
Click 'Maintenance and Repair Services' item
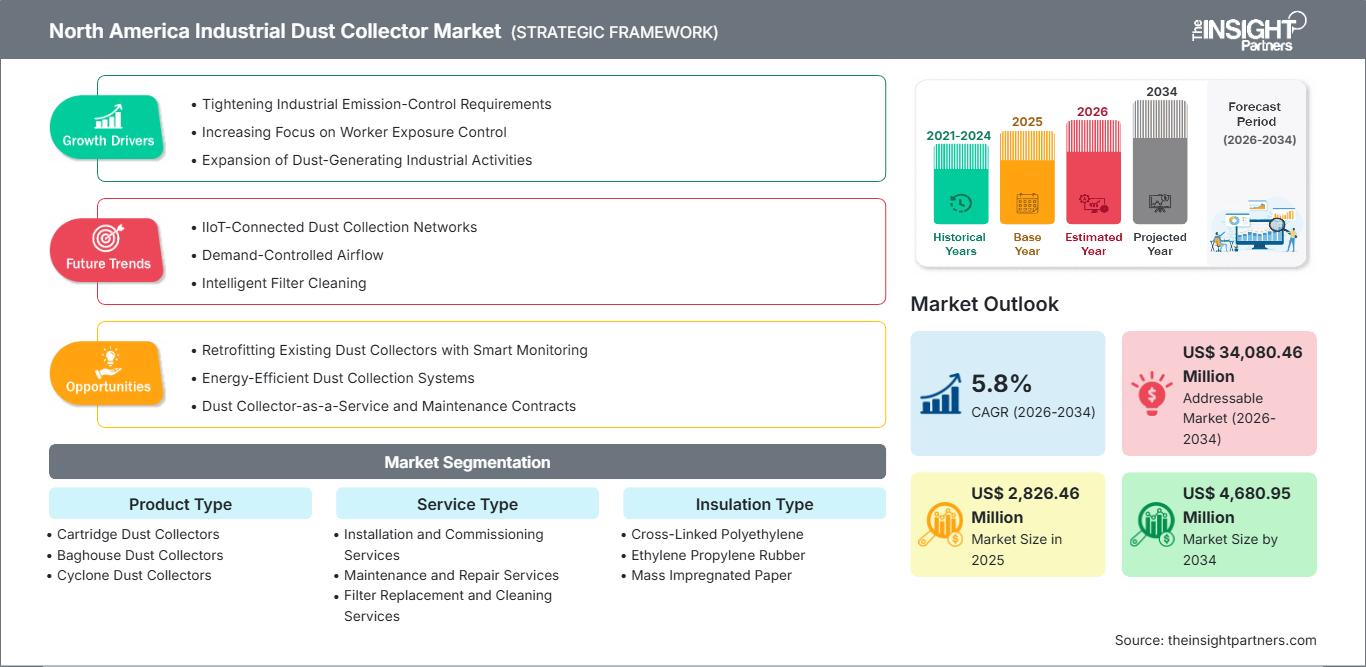[x=451, y=575]
